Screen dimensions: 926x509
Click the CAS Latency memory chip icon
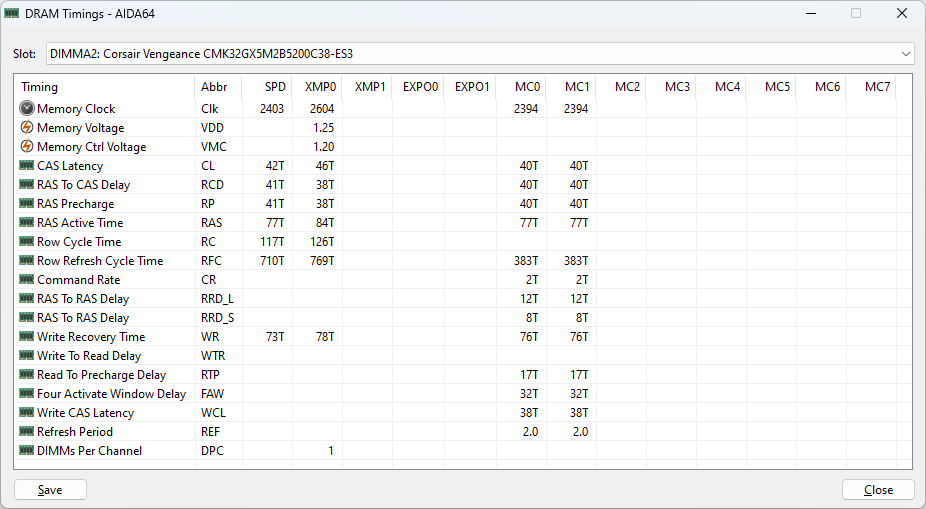27,165
